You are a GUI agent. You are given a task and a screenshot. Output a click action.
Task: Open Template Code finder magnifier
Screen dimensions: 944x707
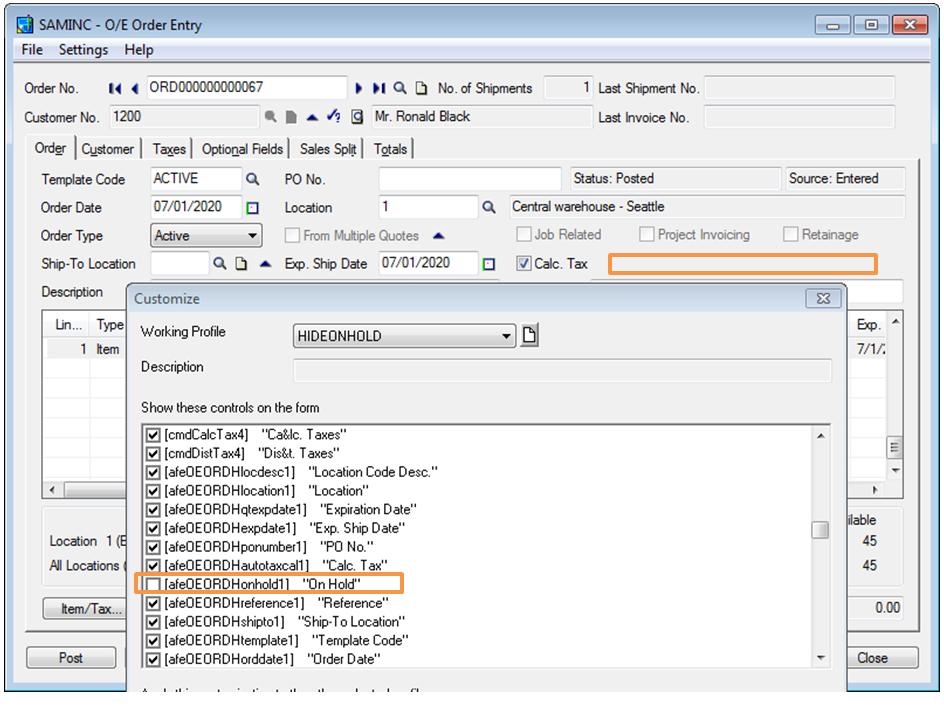point(253,179)
